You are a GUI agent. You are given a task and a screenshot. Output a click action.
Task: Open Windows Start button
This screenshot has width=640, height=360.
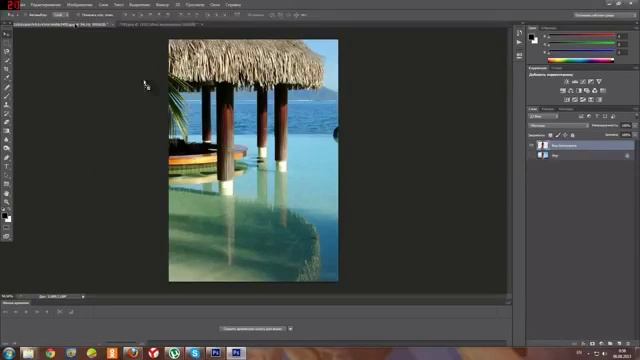(9, 353)
